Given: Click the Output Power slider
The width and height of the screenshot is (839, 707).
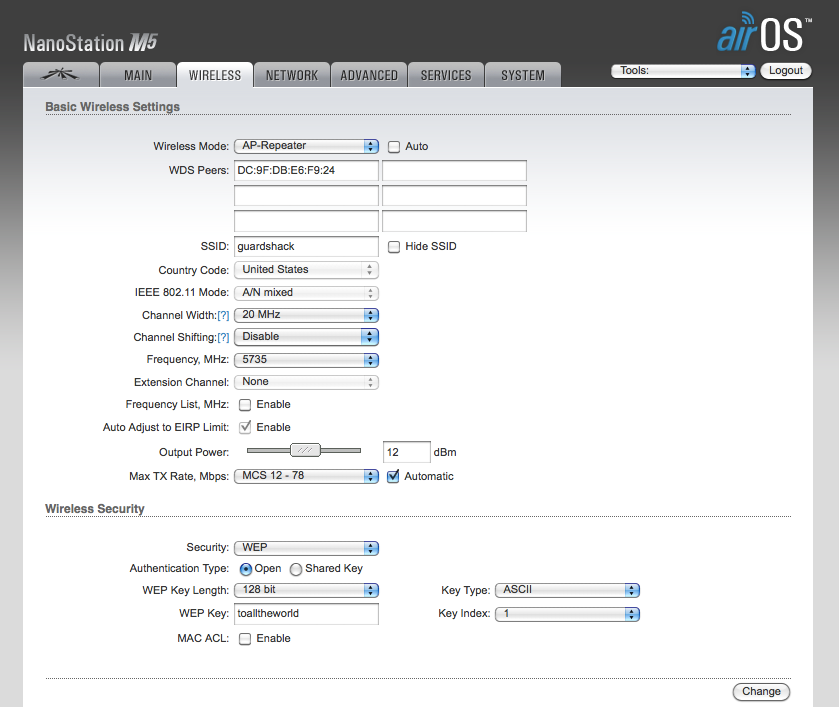Looking at the screenshot, I should click(x=304, y=451).
